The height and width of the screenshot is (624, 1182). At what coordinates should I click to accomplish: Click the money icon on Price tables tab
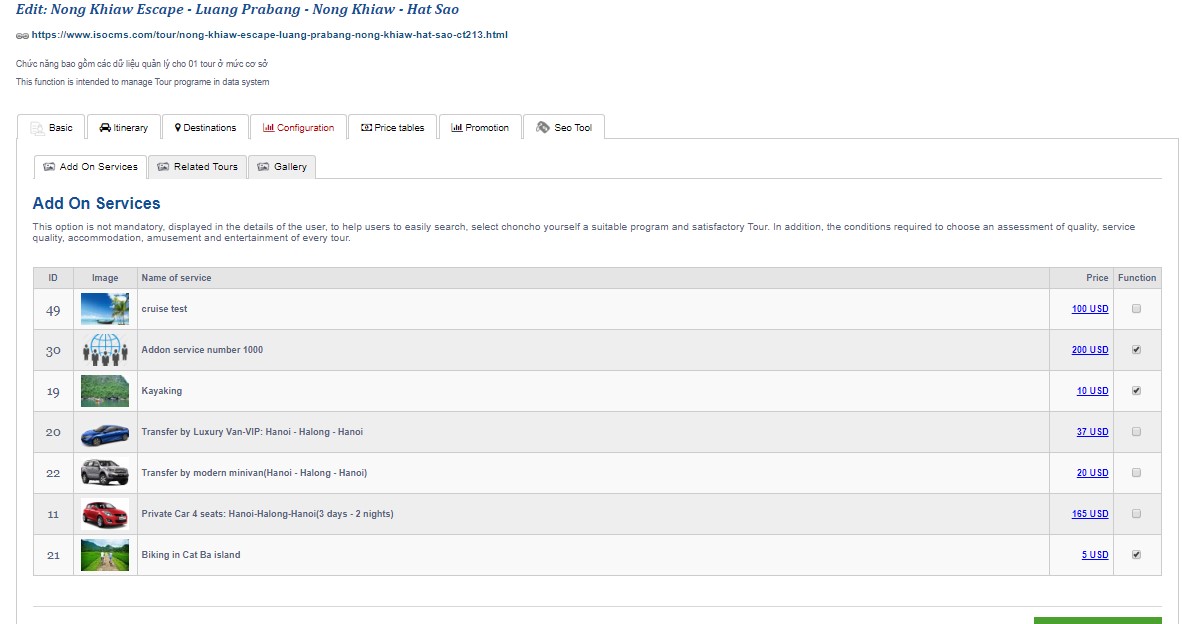366,128
